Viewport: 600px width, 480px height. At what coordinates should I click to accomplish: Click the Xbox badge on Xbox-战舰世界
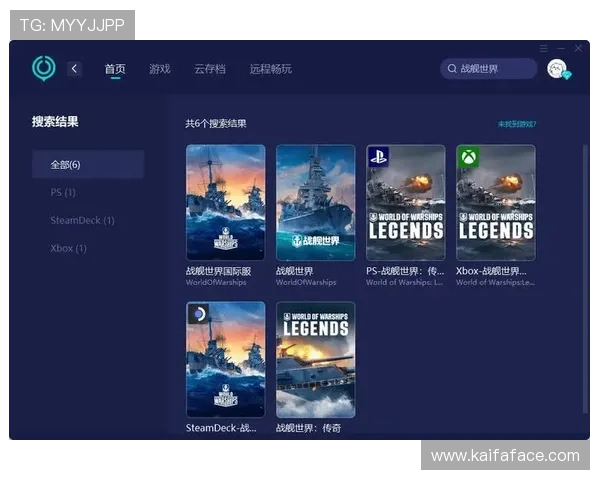pyautogui.click(x=468, y=156)
